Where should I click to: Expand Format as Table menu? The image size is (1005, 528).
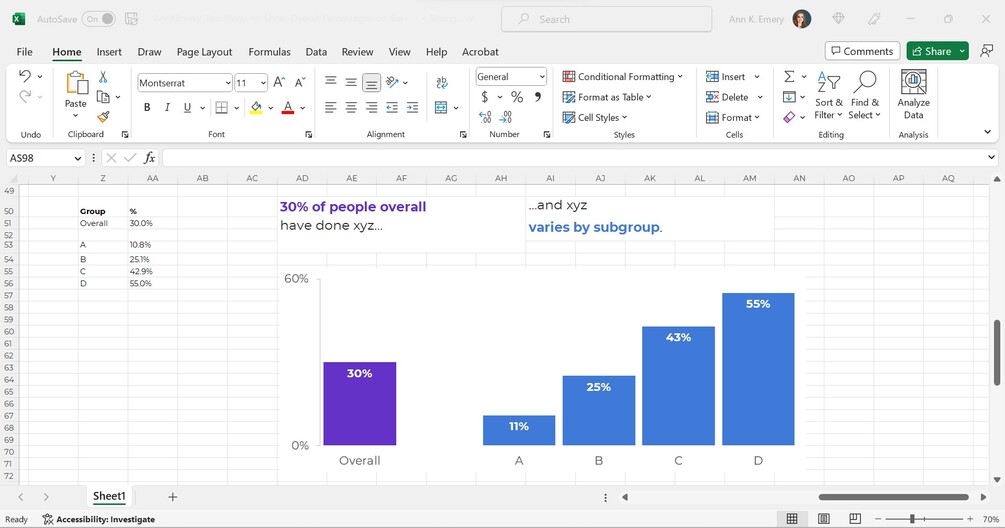point(607,97)
